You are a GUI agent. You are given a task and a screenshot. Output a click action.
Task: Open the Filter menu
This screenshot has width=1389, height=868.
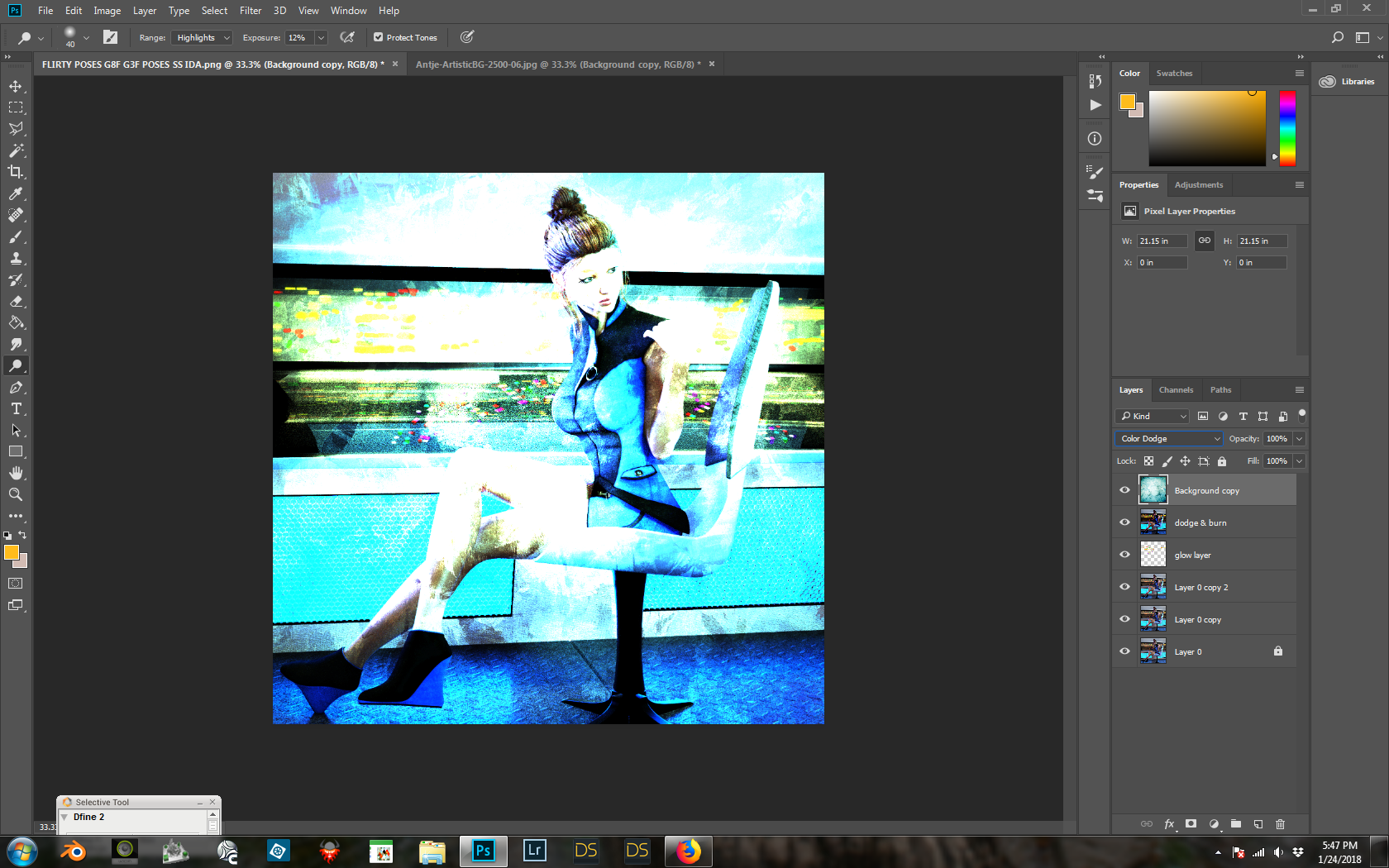click(x=251, y=11)
